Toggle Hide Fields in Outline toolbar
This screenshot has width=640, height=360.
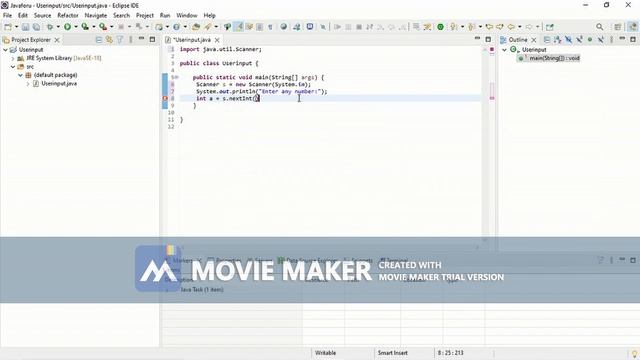click(x=568, y=40)
